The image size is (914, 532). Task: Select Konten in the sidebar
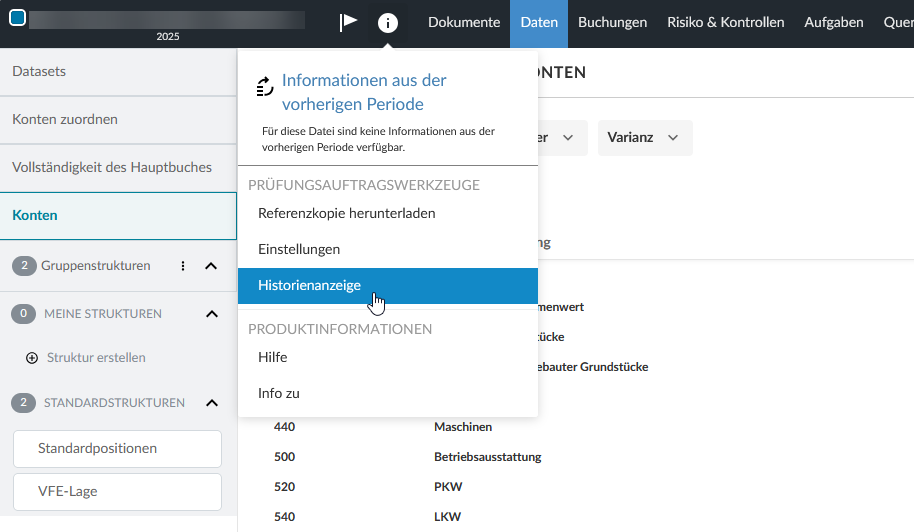[118, 216]
